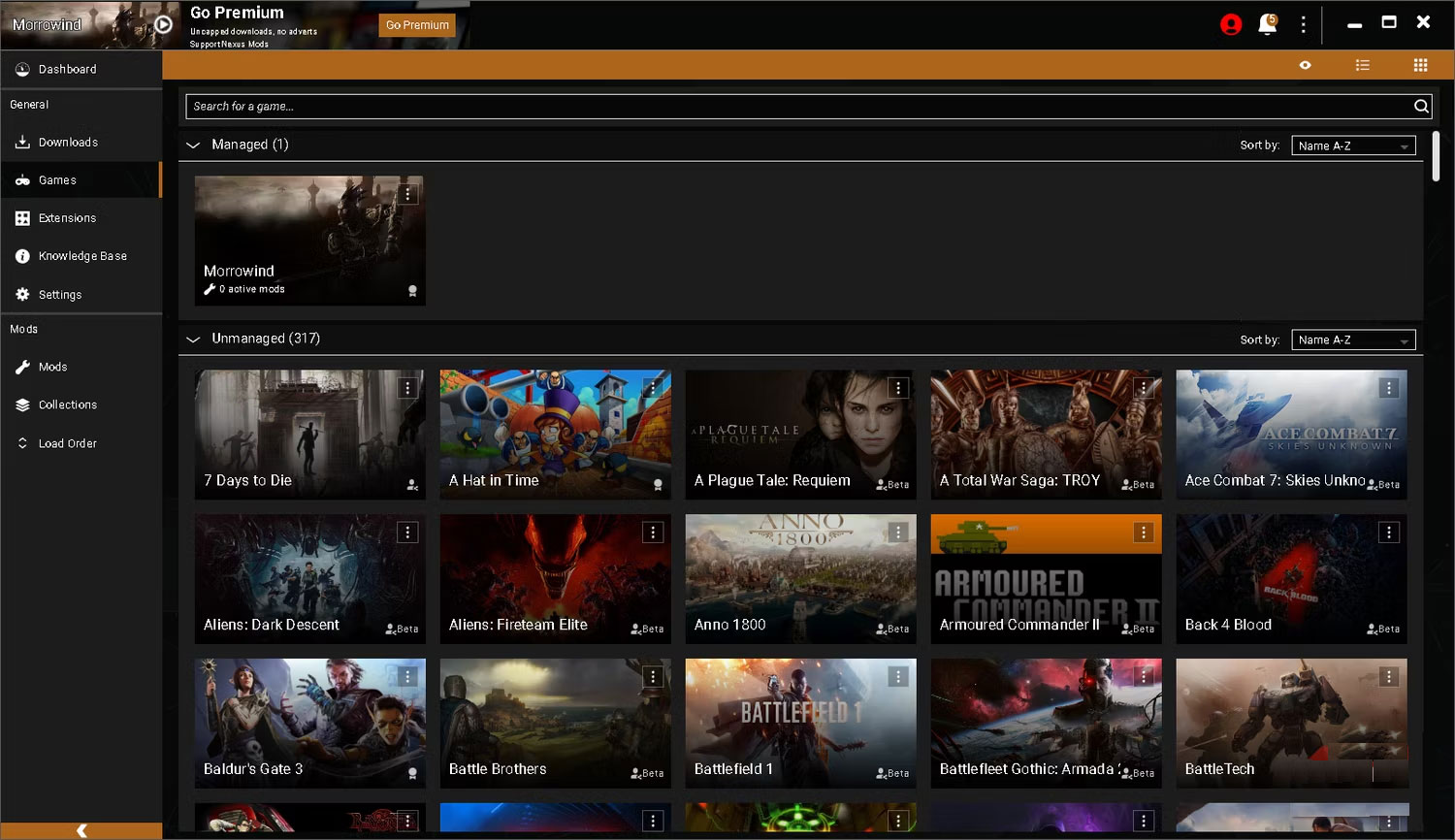Switch to compact list view of games

[1363, 65]
